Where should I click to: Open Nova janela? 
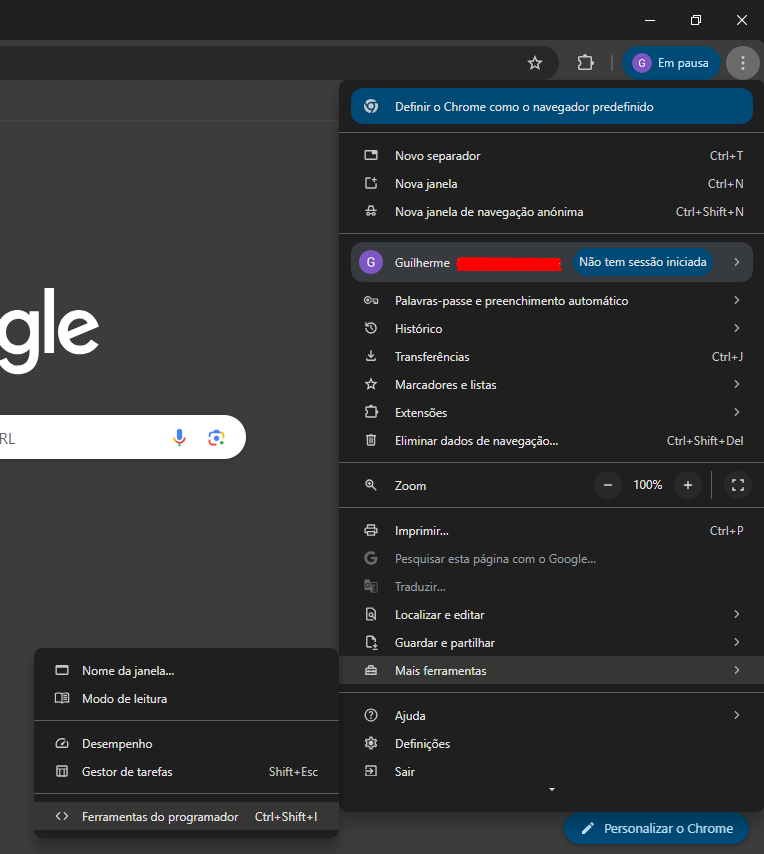click(552, 184)
